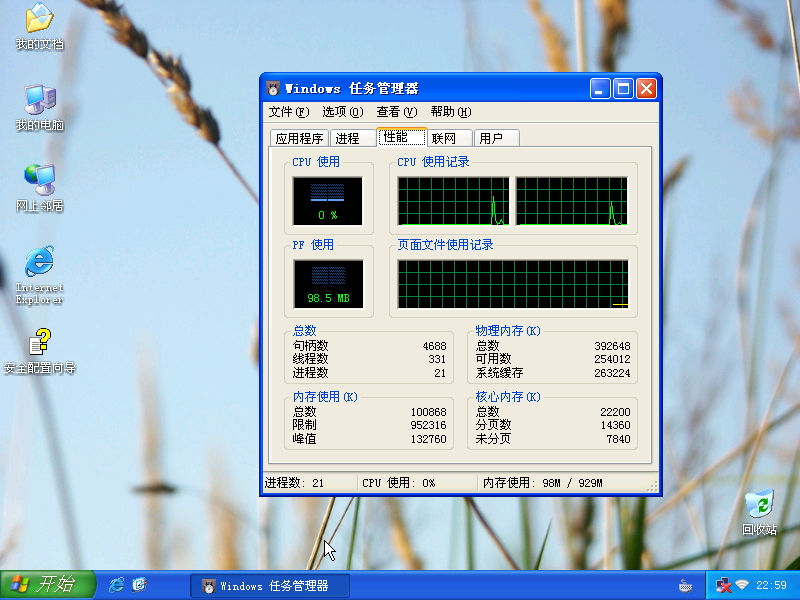Open the 帮助(H) menu
The width and height of the screenshot is (800, 600).
(x=451, y=112)
